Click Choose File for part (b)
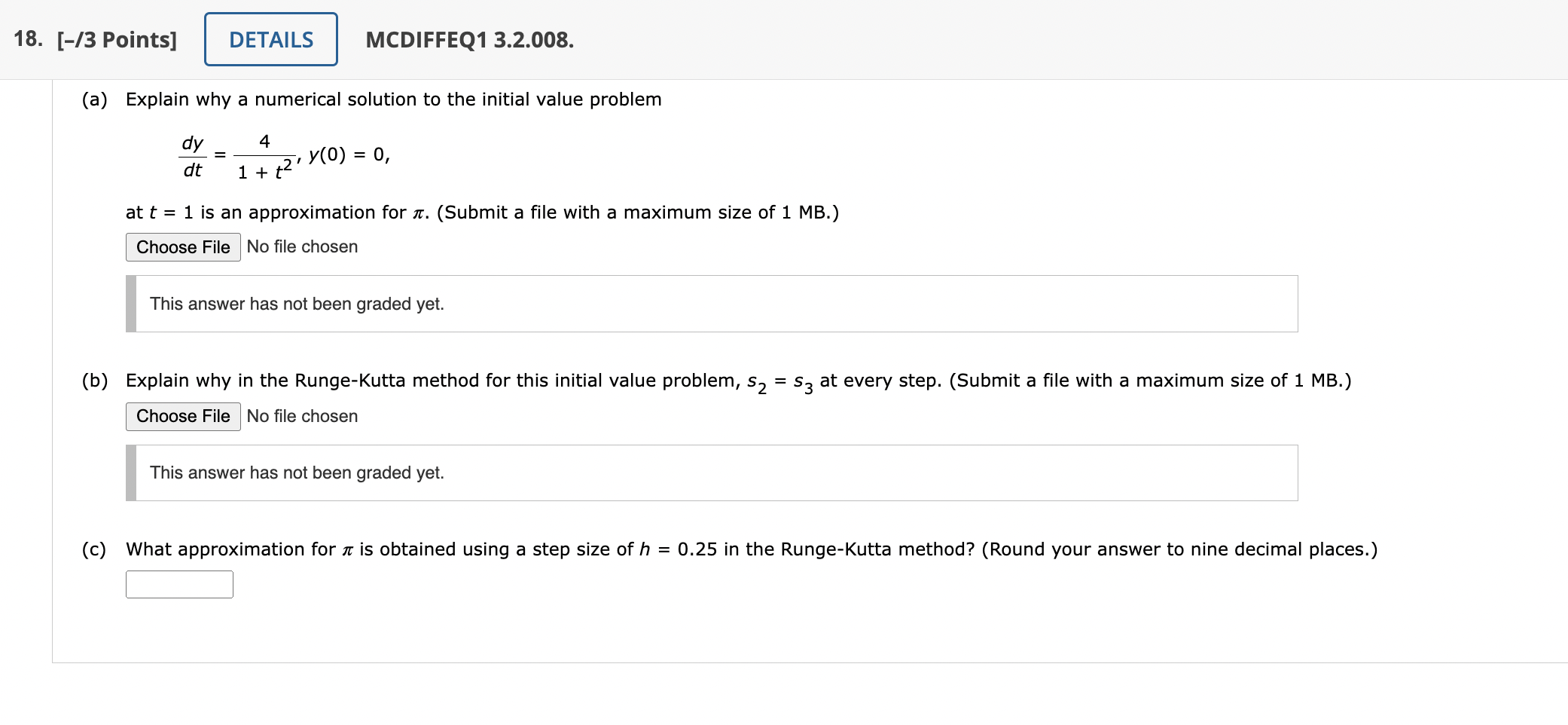This screenshot has width=1568, height=725. 183,416
